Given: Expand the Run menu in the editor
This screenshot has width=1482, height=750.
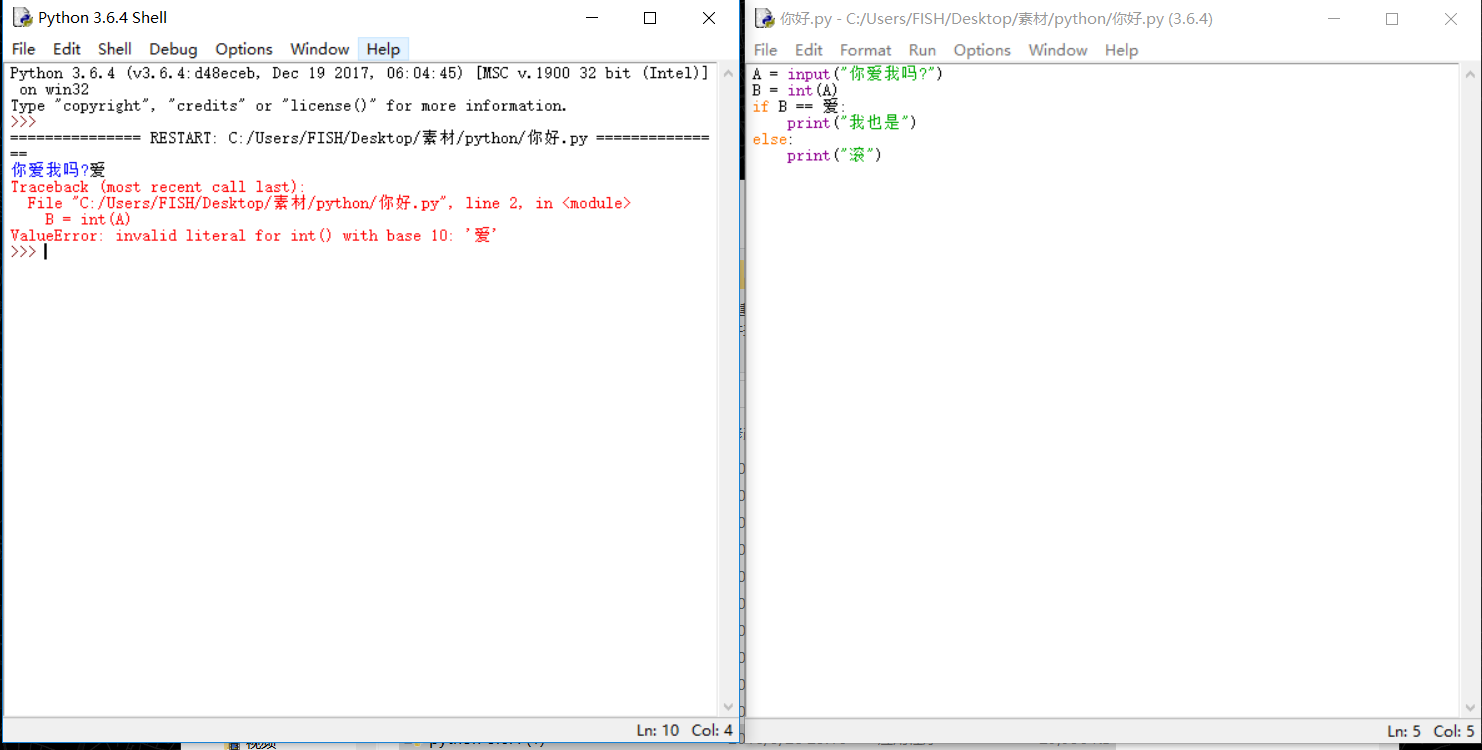Looking at the screenshot, I should coord(922,50).
